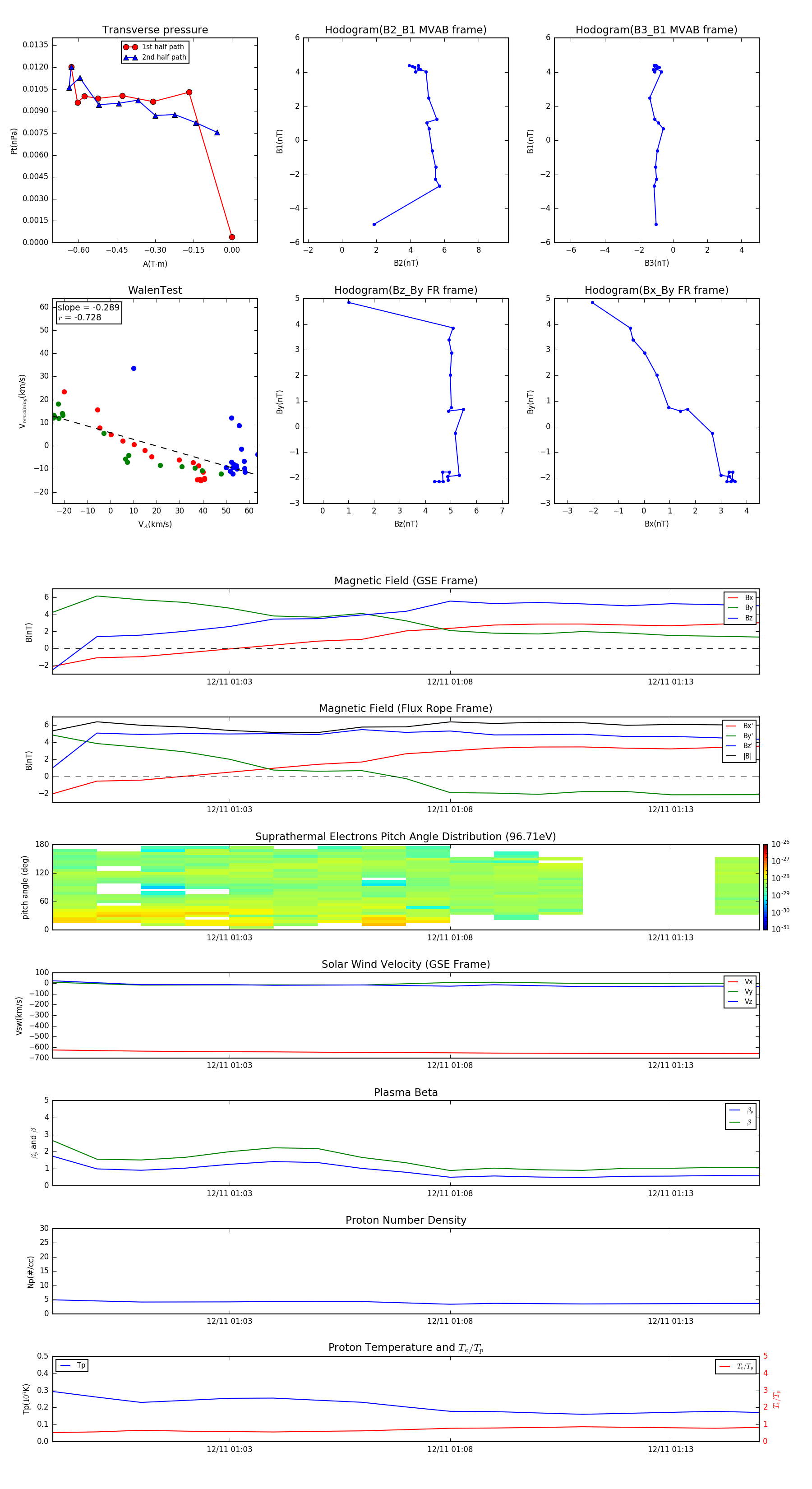Screen dimensions: 812x1489
Task: Click the 'Bz(nT)' x-axis label
Action: click(406, 524)
